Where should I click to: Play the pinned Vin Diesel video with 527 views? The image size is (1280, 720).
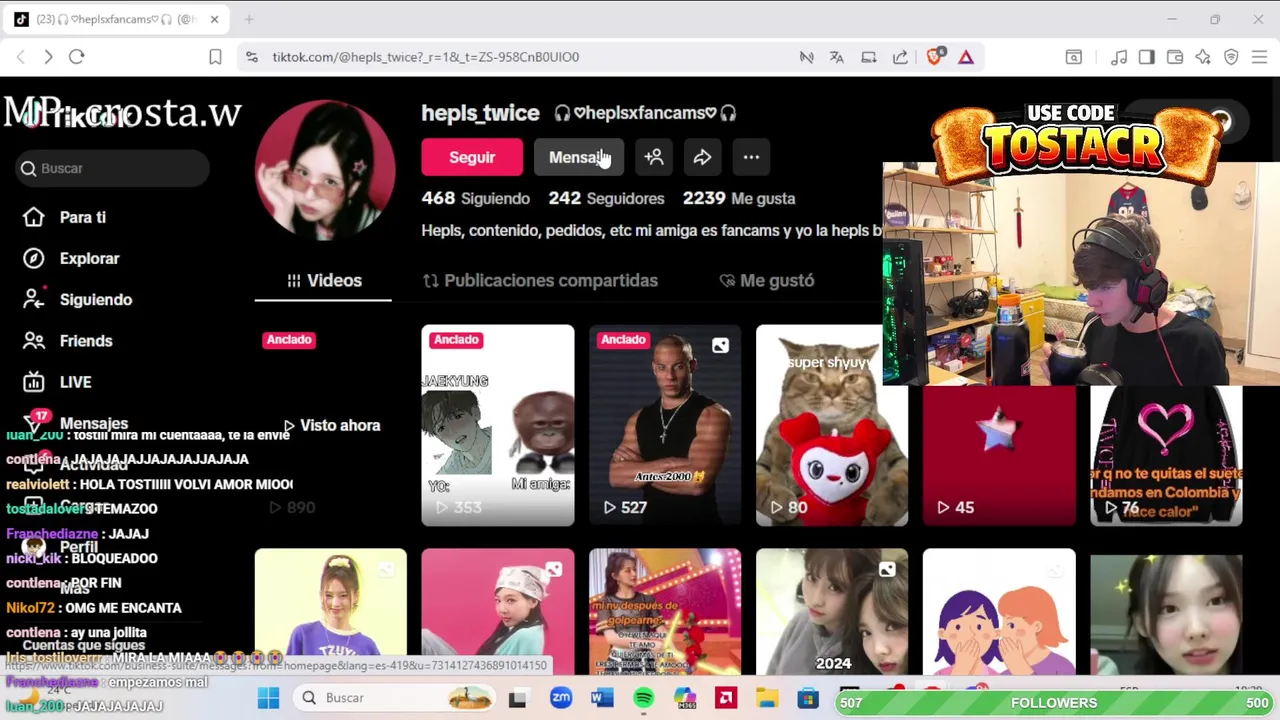point(665,425)
